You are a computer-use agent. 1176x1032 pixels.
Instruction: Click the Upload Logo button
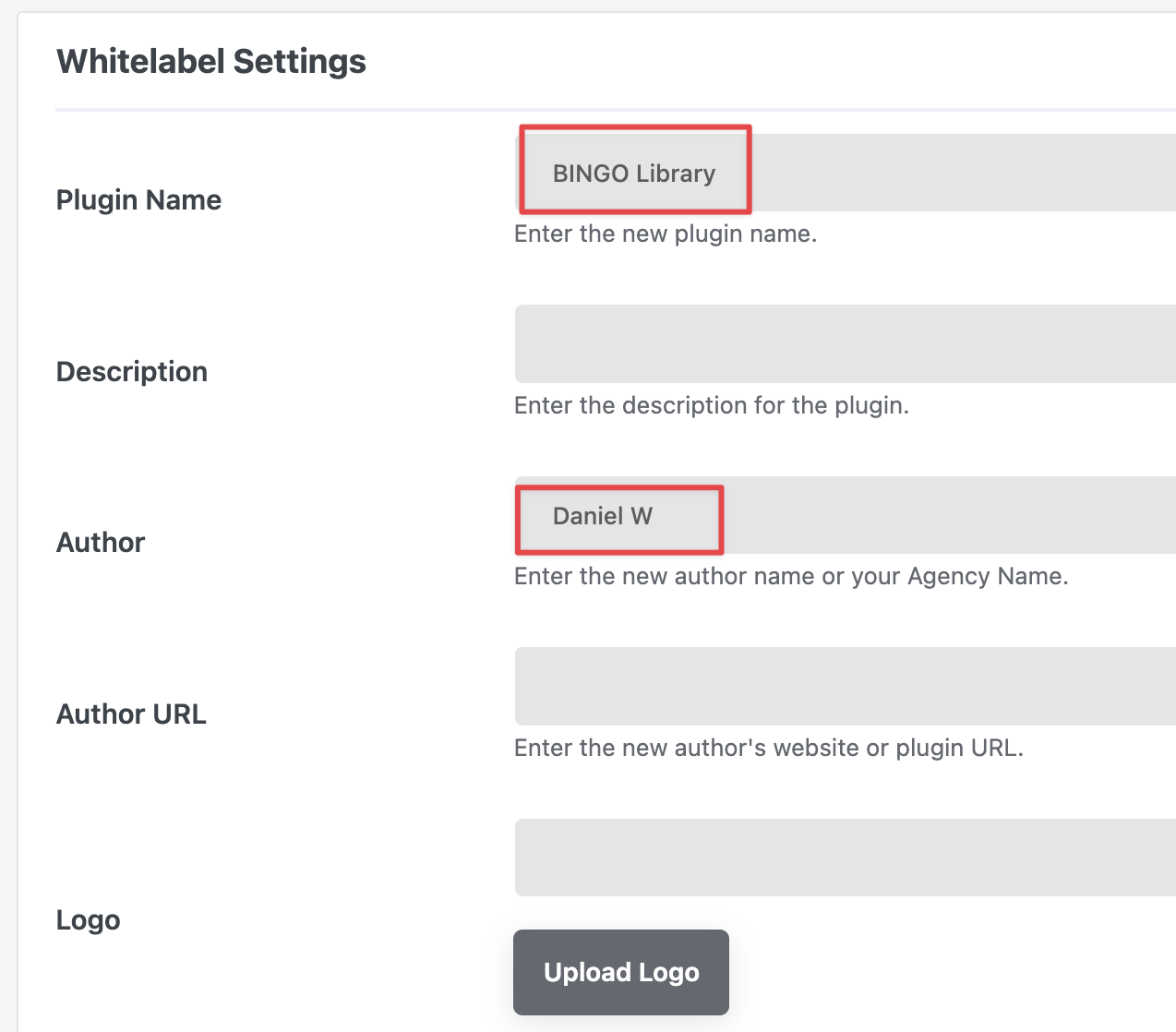tap(621, 972)
